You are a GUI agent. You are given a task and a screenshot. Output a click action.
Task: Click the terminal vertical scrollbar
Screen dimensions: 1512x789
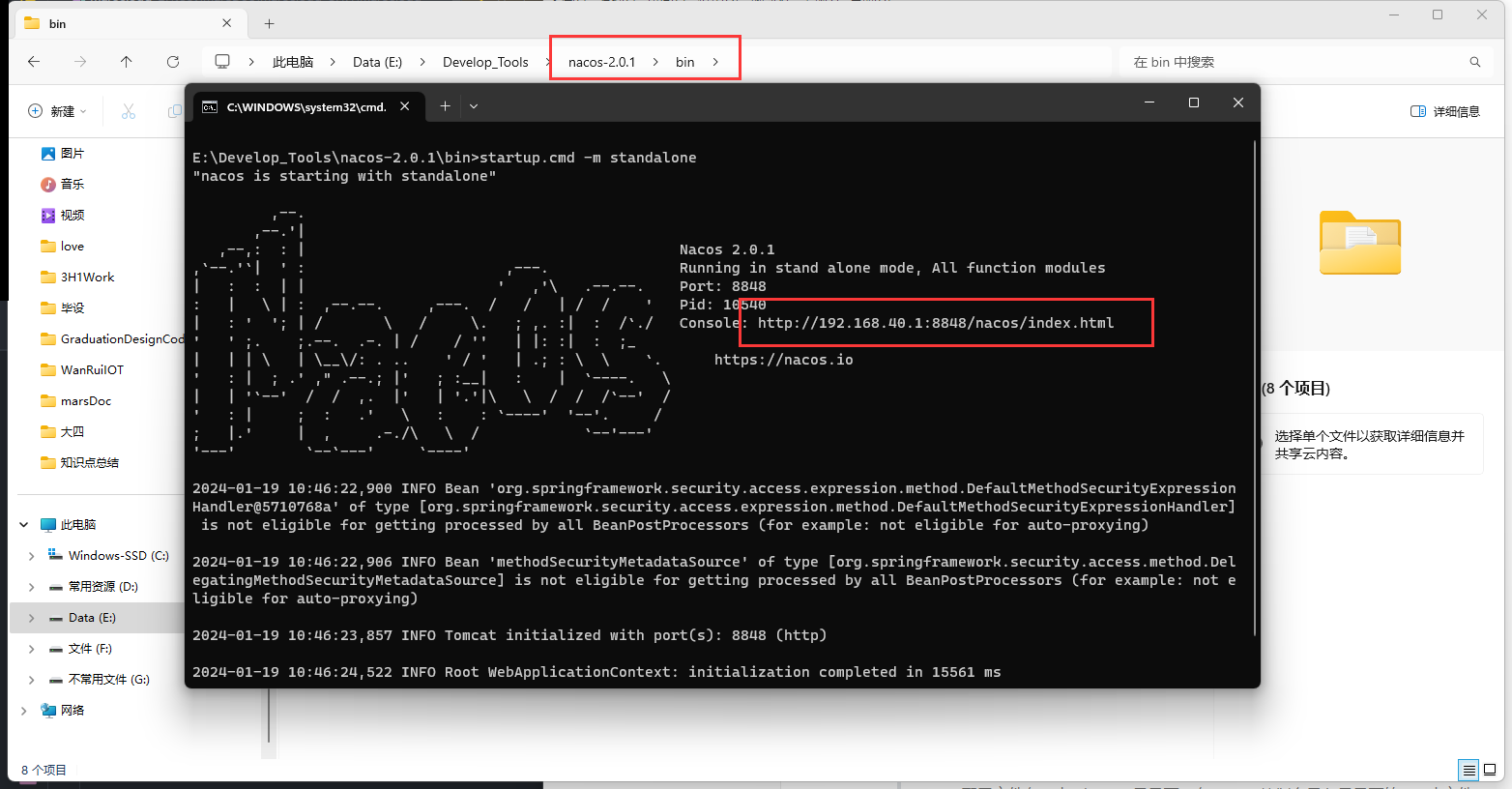tap(1255, 387)
